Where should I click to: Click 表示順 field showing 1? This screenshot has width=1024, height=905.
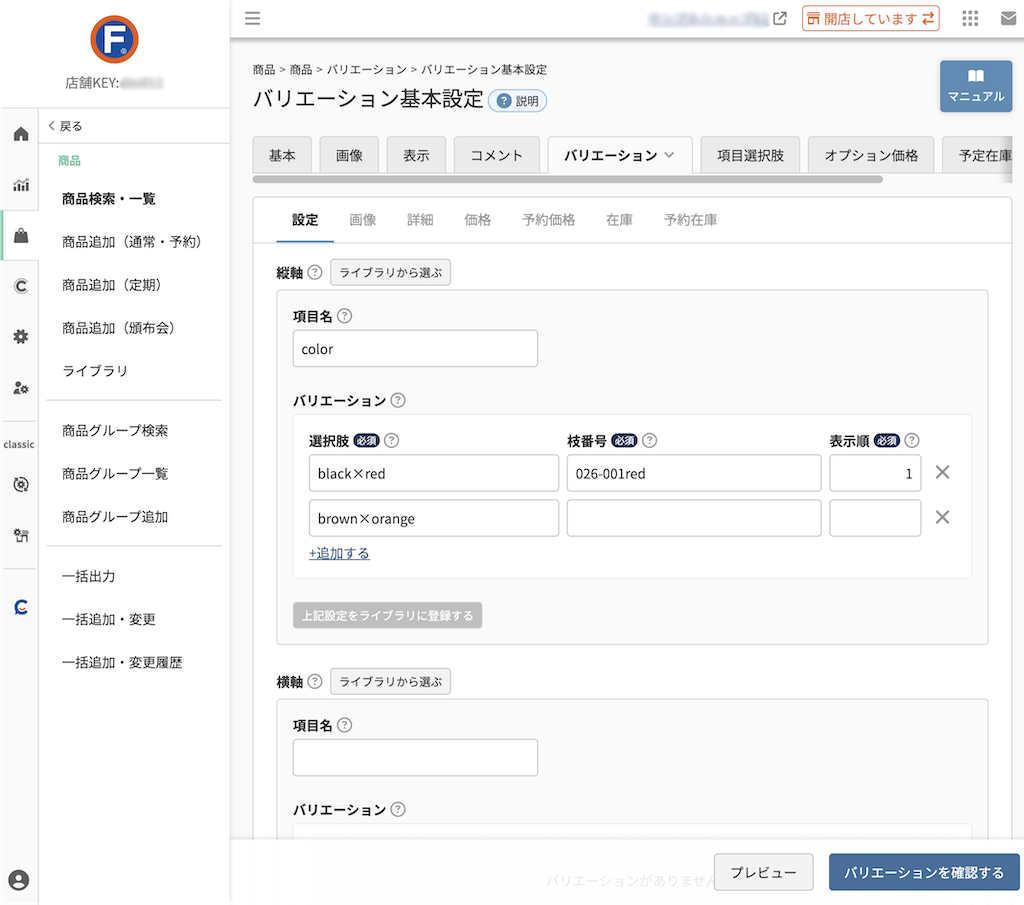tap(875, 473)
